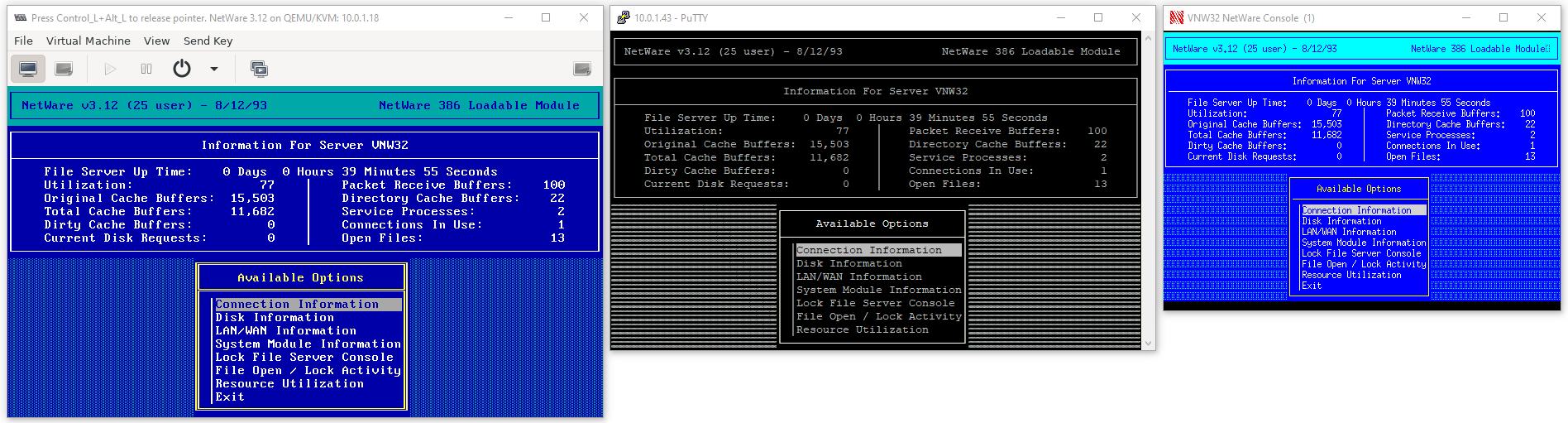The height and width of the screenshot is (423, 1568).
Task: Click File Server Up Time label in QEMU/KVM window
Action: pyautogui.click(x=118, y=171)
